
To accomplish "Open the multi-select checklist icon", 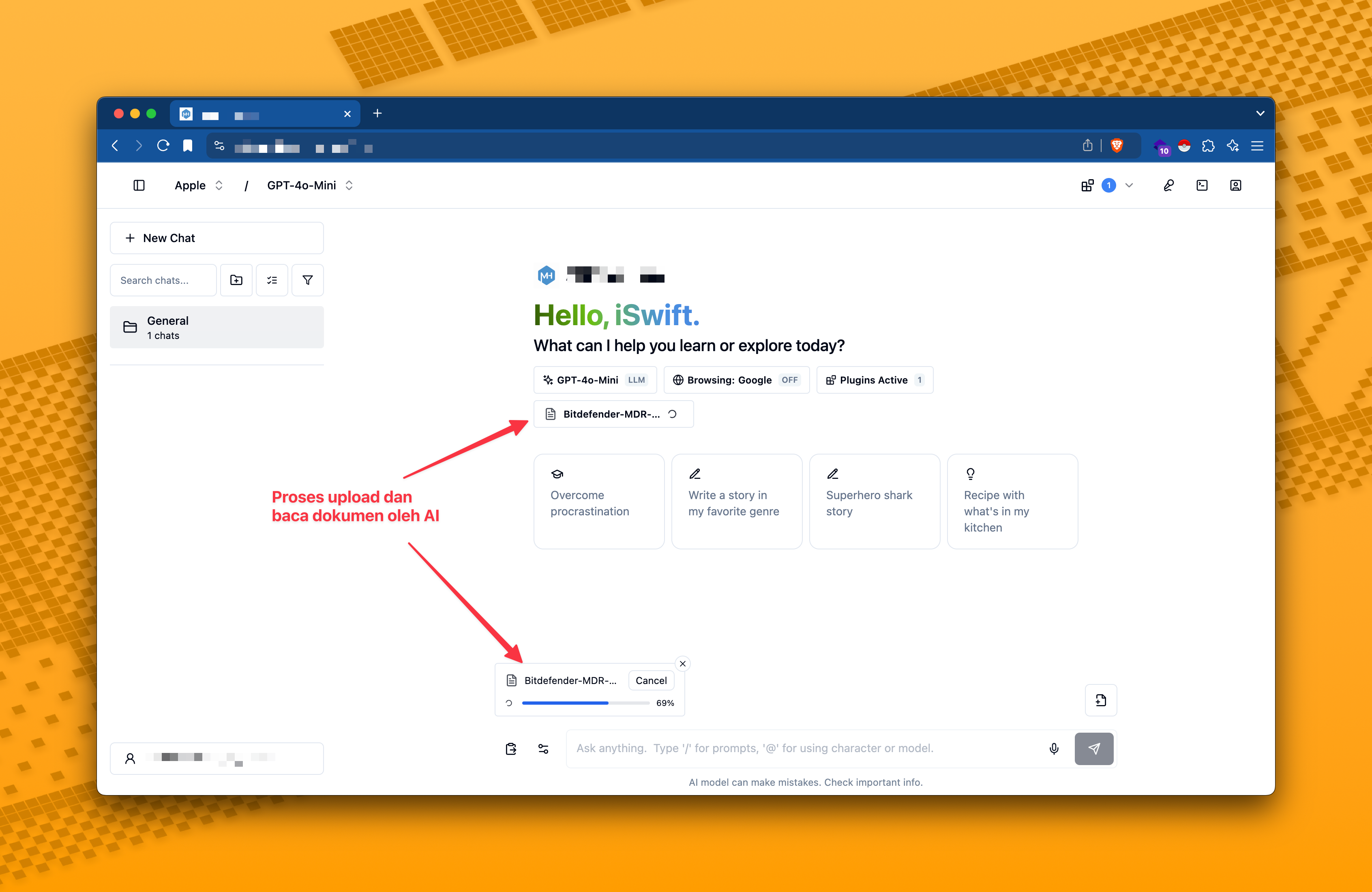I will pos(272,280).
